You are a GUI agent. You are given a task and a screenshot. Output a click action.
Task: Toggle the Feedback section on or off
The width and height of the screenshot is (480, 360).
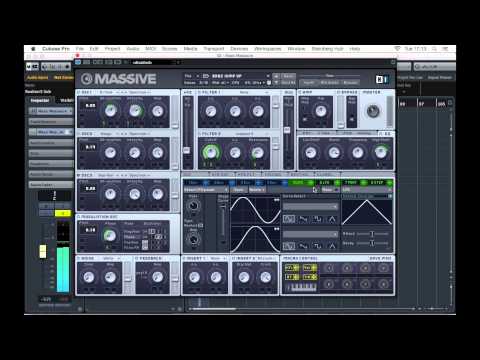[136, 258]
